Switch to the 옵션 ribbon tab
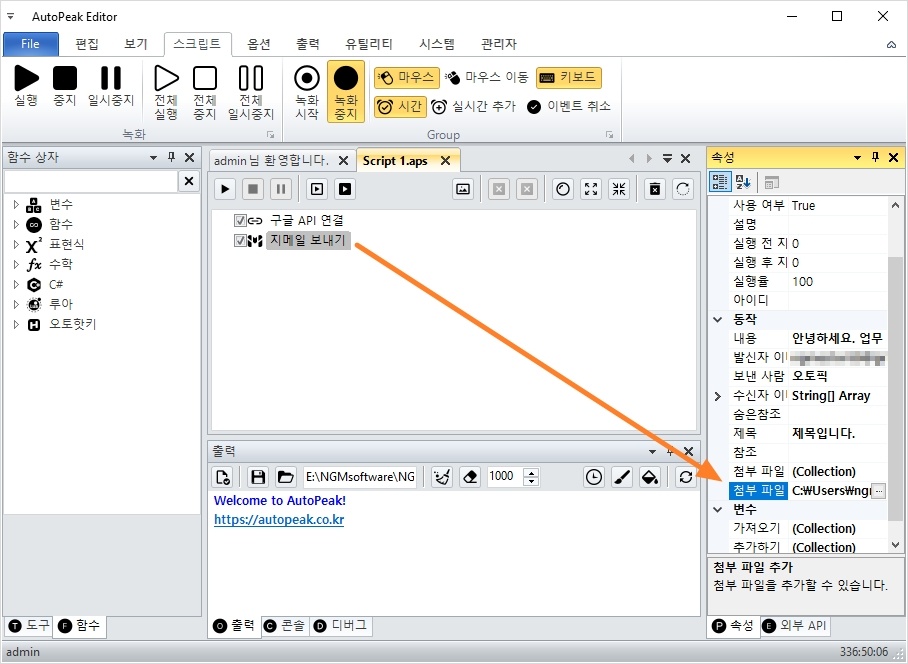Screen dimensions: 908x664 [259, 44]
